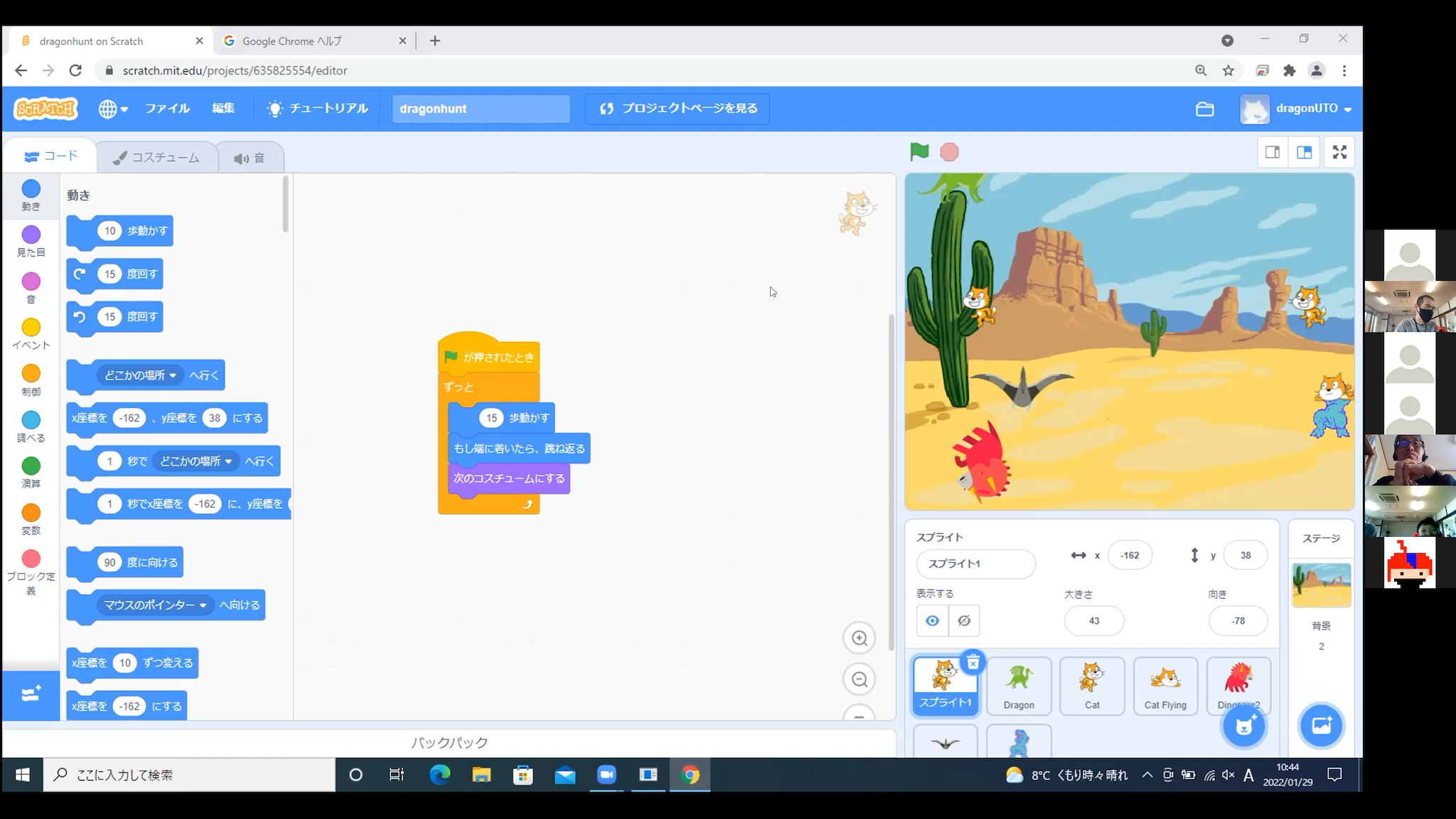This screenshot has width=1456, height=819.
Task: Open Microsoft Edge from the taskbar
Action: pos(440,775)
